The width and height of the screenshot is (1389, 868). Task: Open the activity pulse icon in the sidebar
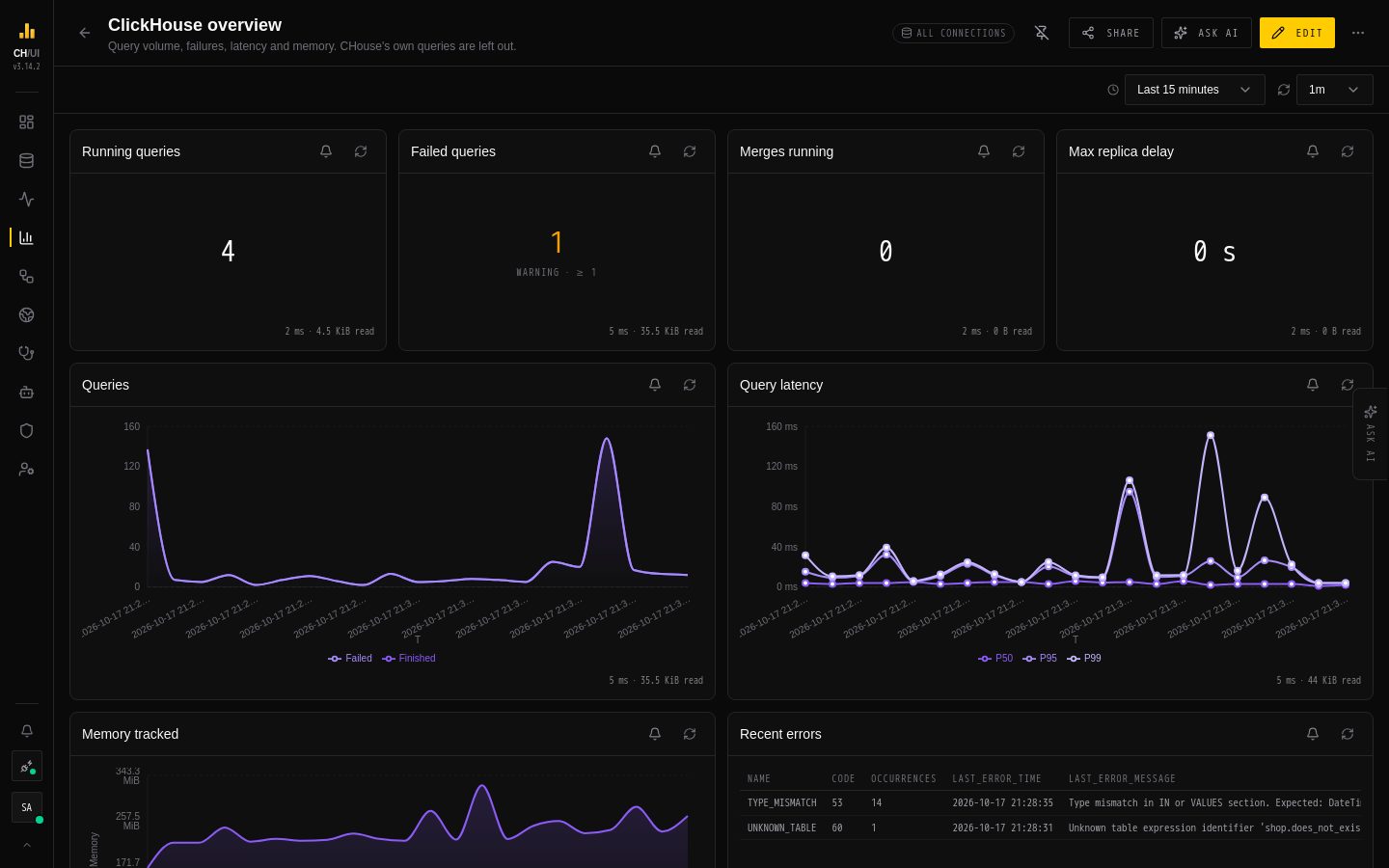coord(26,200)
